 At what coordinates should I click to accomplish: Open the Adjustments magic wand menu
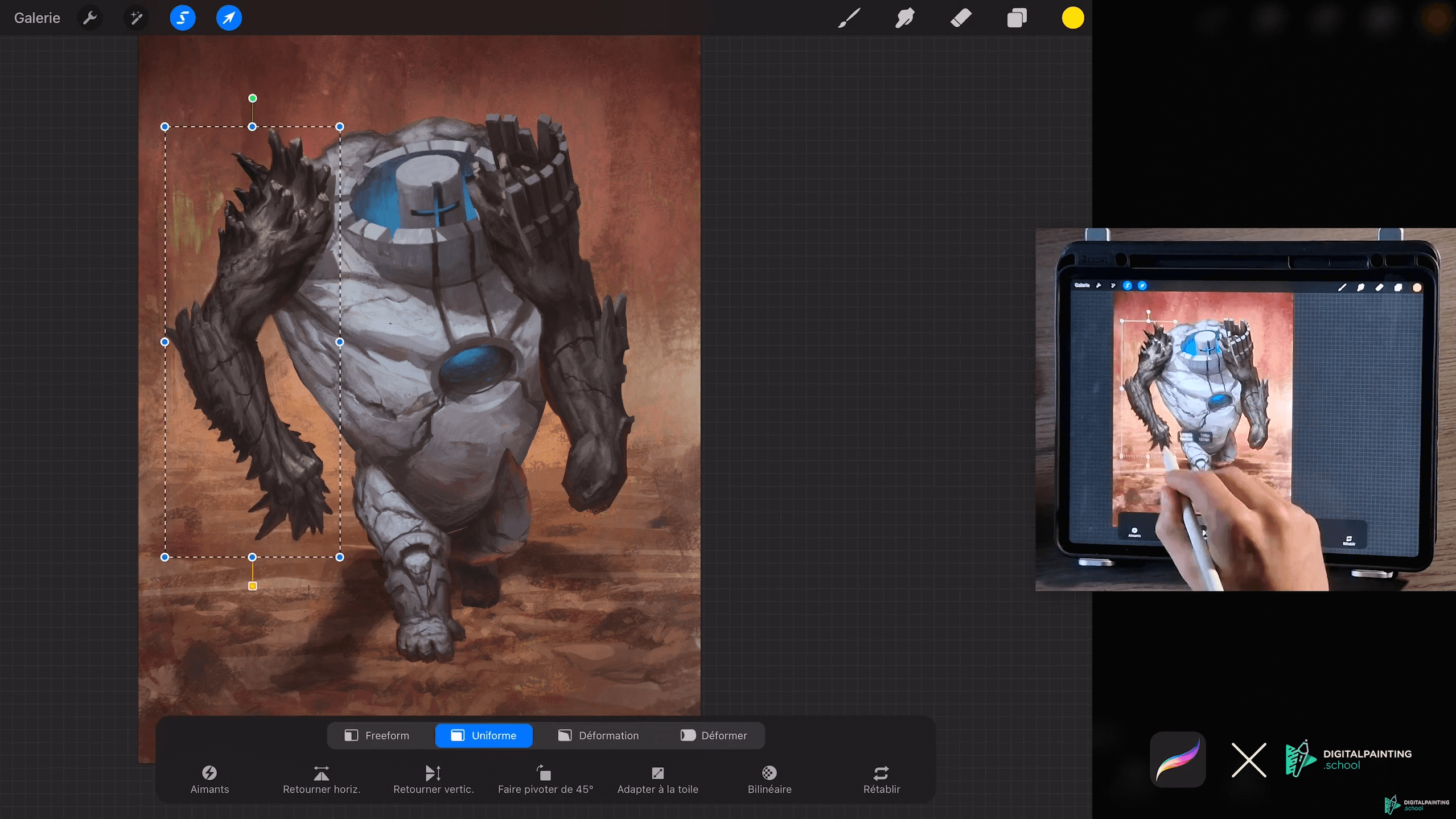pyautogui.click(x=136, y=18)
